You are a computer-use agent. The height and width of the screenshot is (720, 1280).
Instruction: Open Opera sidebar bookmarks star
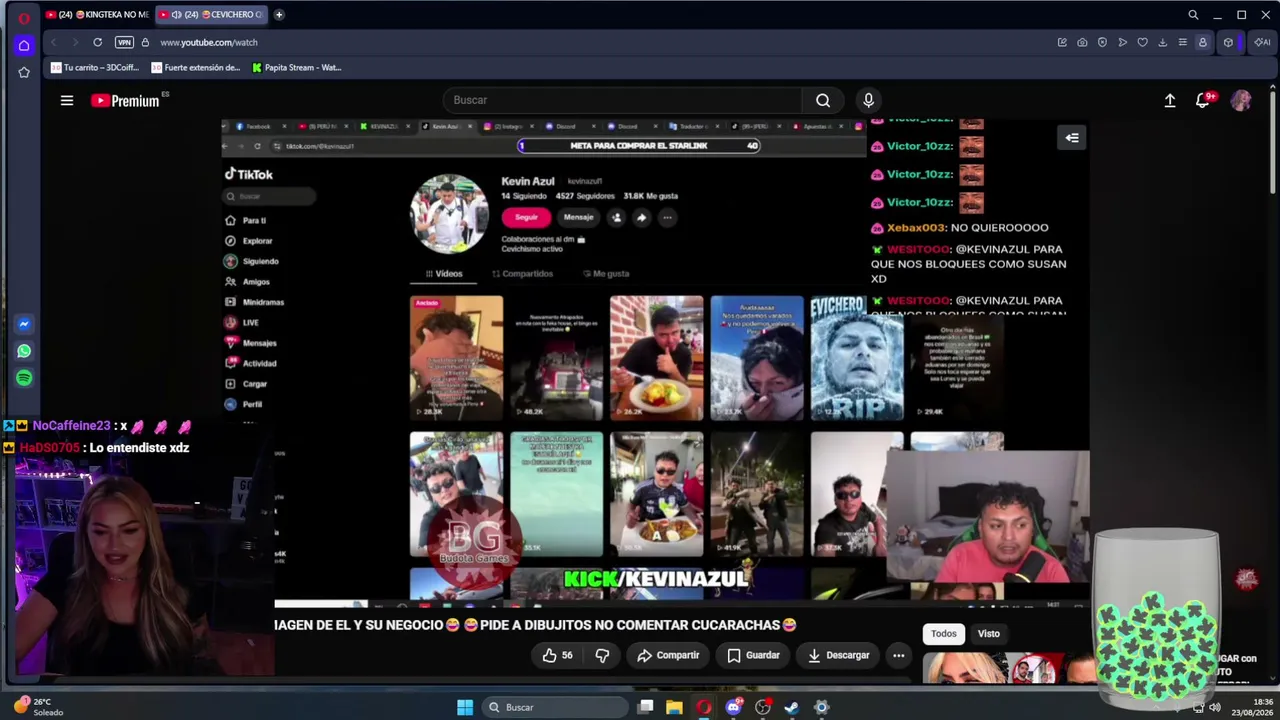pos(24,72)
